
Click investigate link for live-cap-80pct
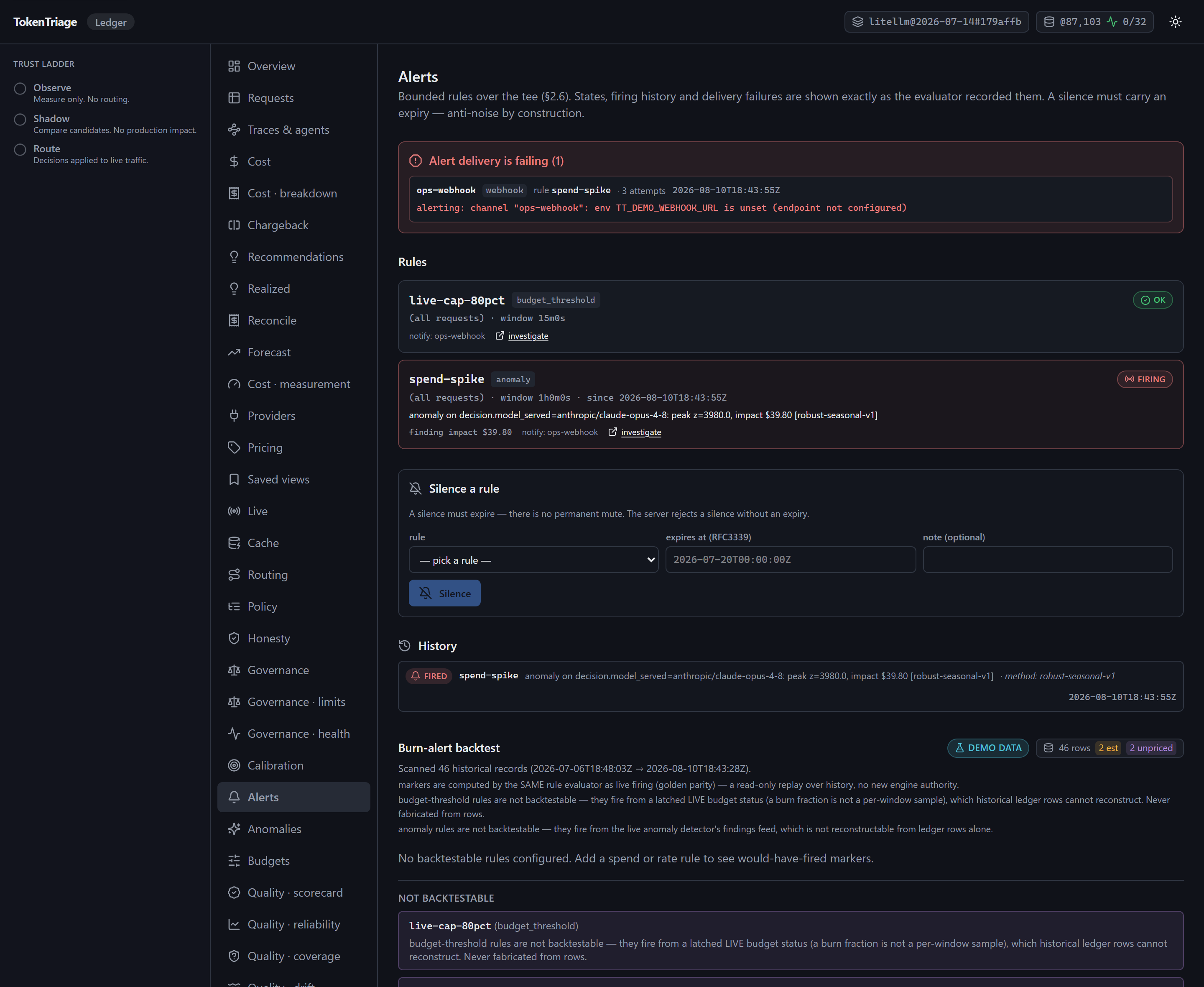point(528,336)
